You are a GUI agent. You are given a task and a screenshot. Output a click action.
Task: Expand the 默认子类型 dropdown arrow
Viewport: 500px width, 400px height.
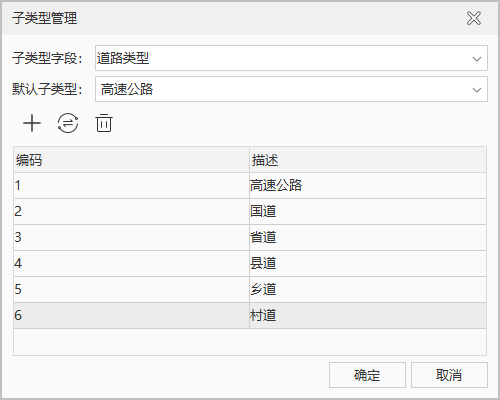pos(477,90)
